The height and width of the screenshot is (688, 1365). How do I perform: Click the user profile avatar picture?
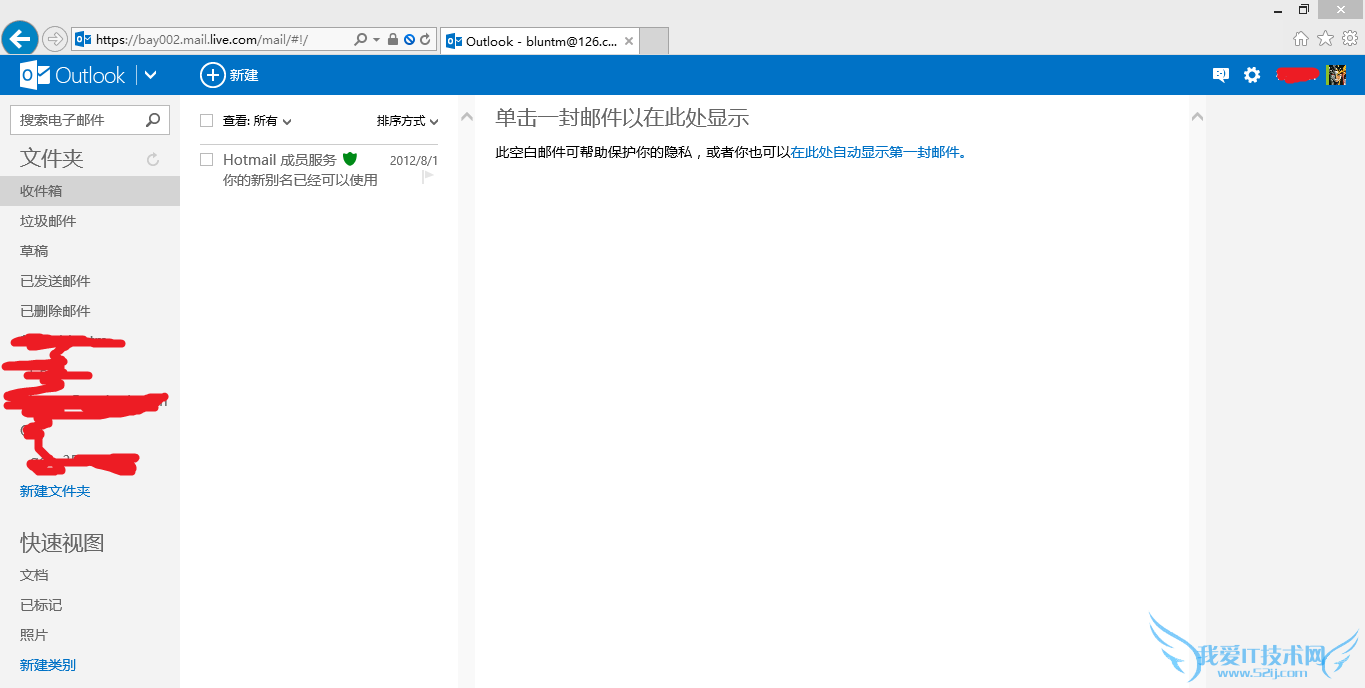1336,75
